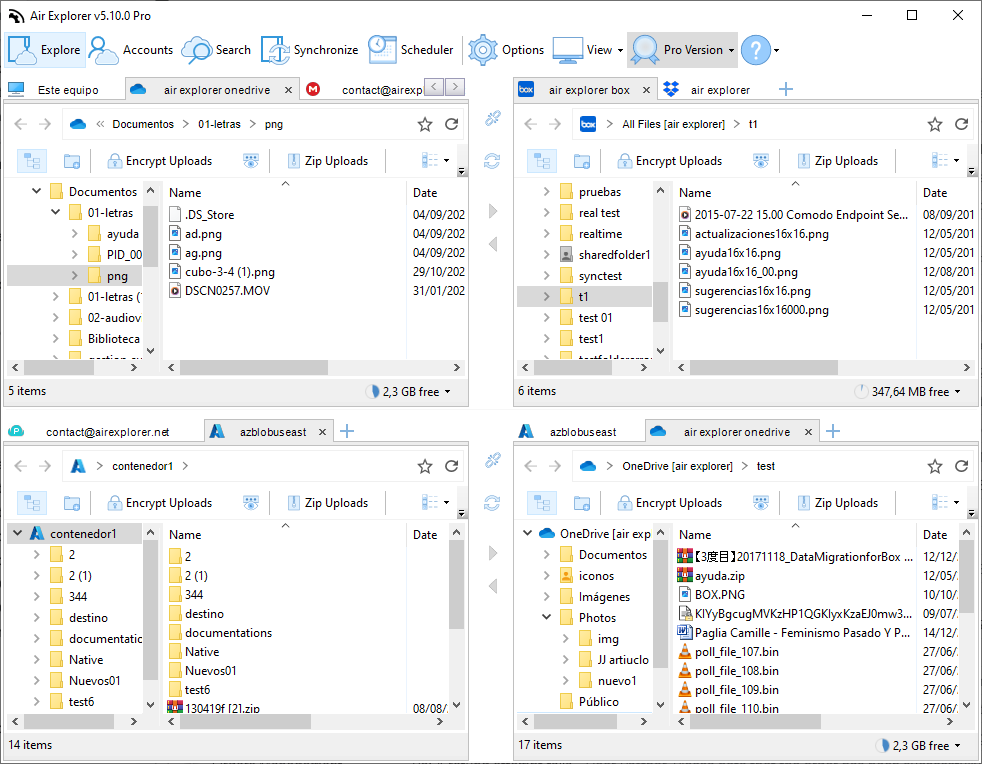Open the Options gear
Screen dimensions: 982x764
[506, 50]
